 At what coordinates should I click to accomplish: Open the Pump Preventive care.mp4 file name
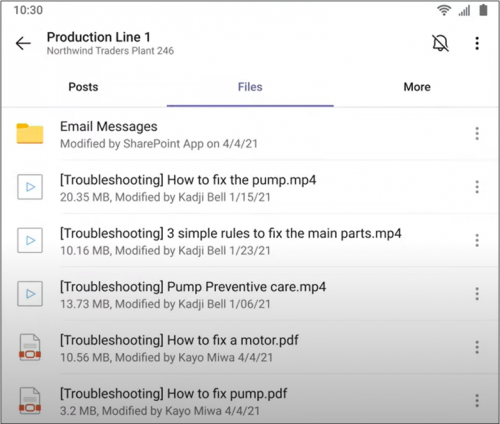193,287
